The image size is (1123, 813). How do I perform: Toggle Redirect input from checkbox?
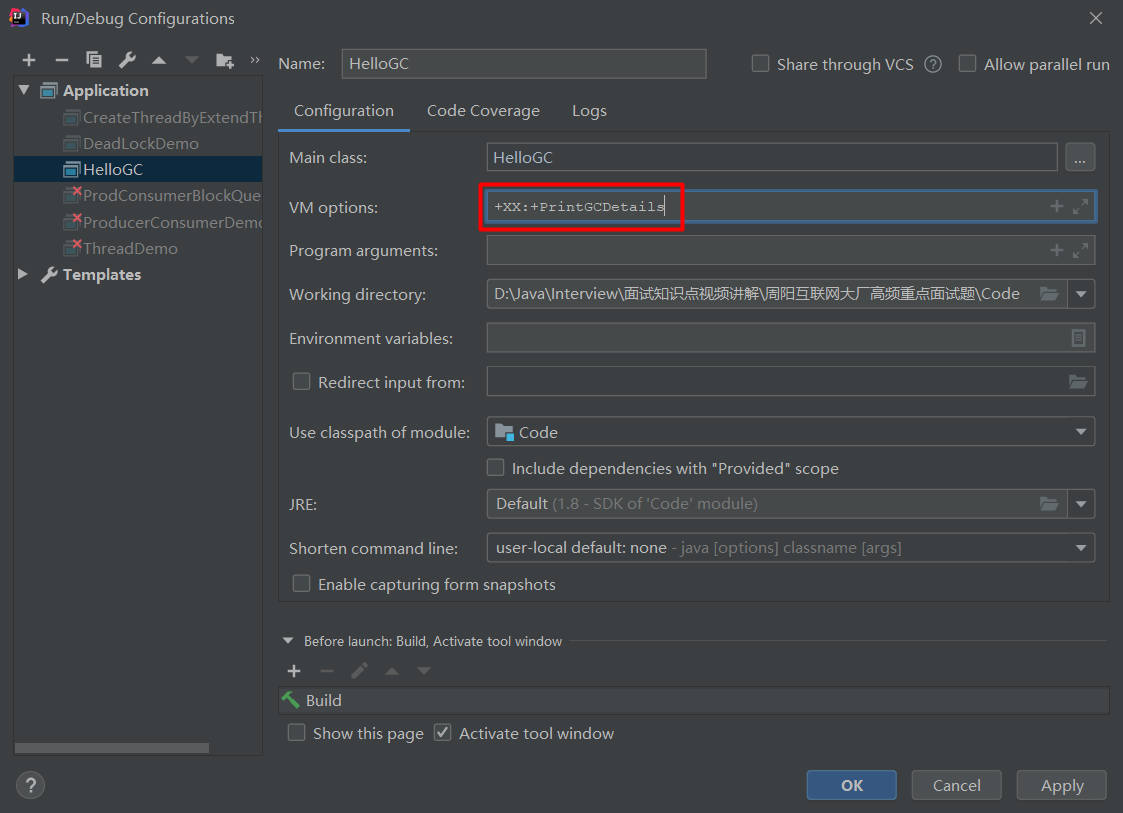point(302,382)
